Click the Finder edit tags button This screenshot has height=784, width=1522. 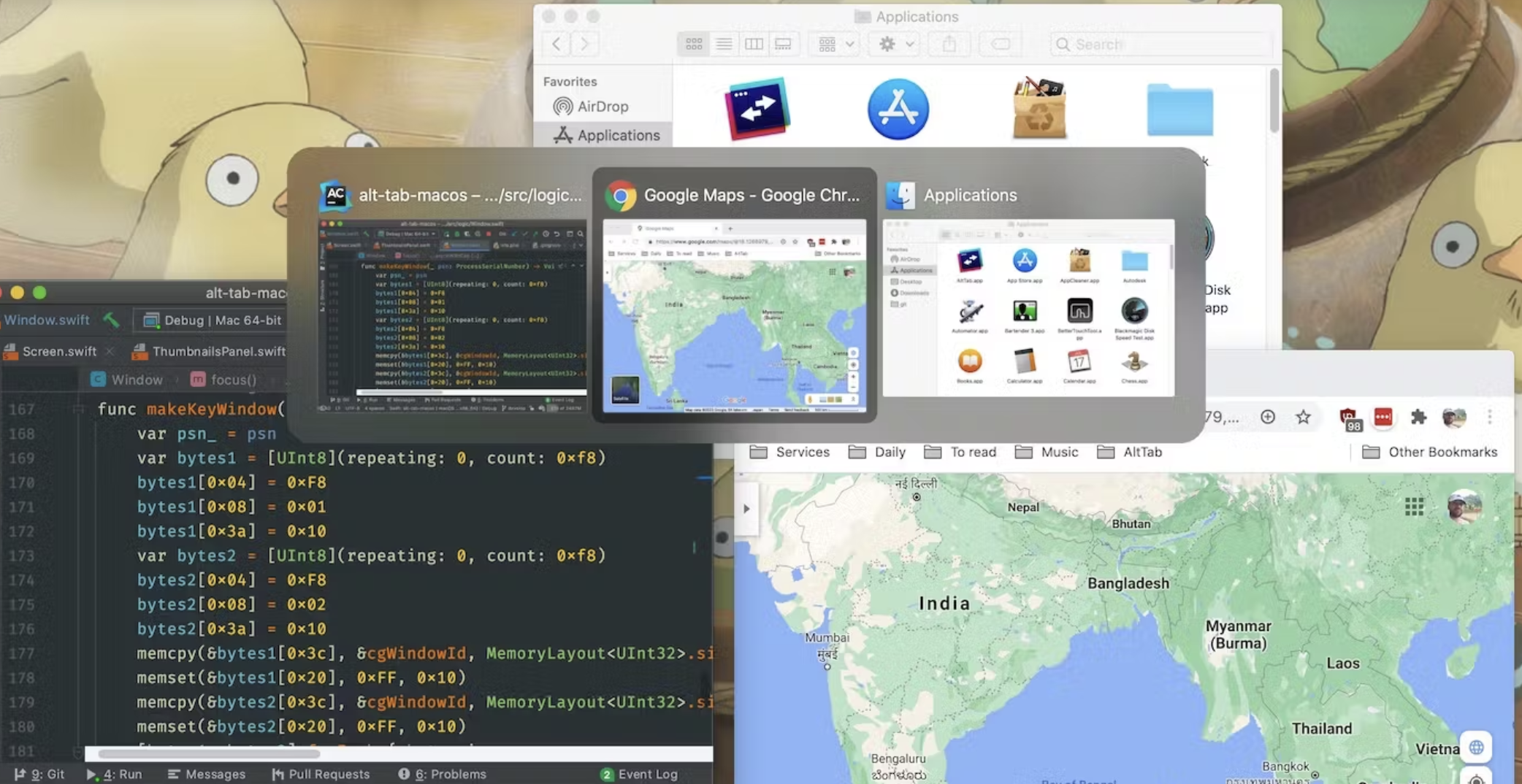point(1001,45)
